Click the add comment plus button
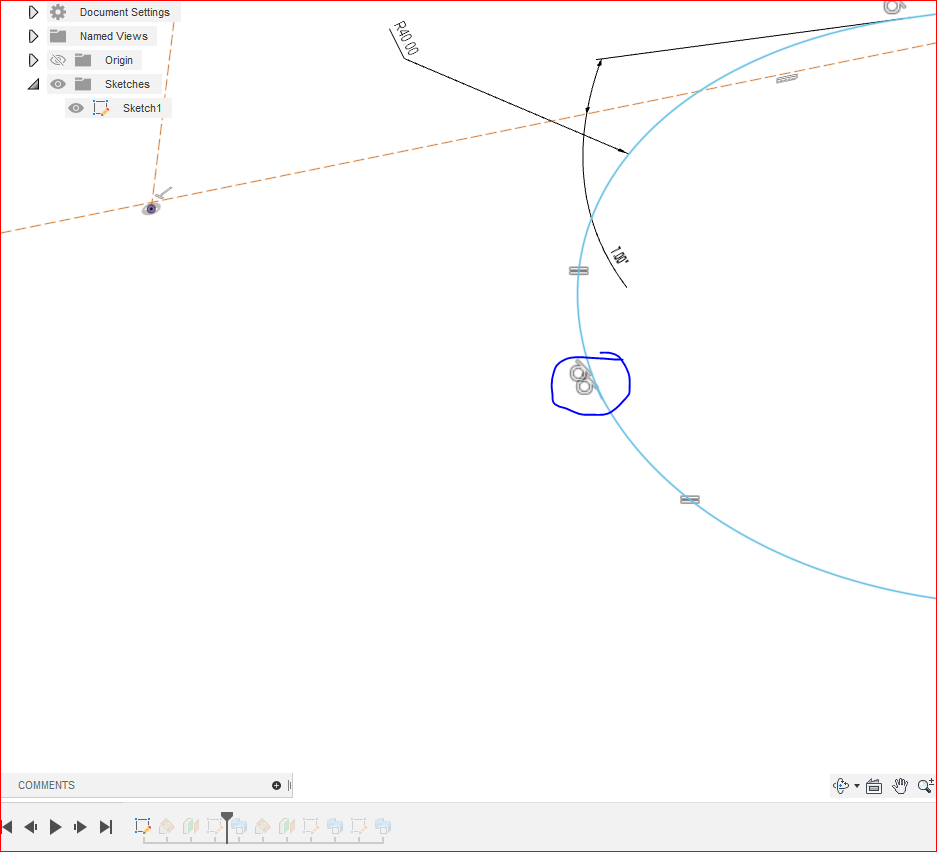The image size is (937, 852). pyautogui.click(x=276, y=785)
